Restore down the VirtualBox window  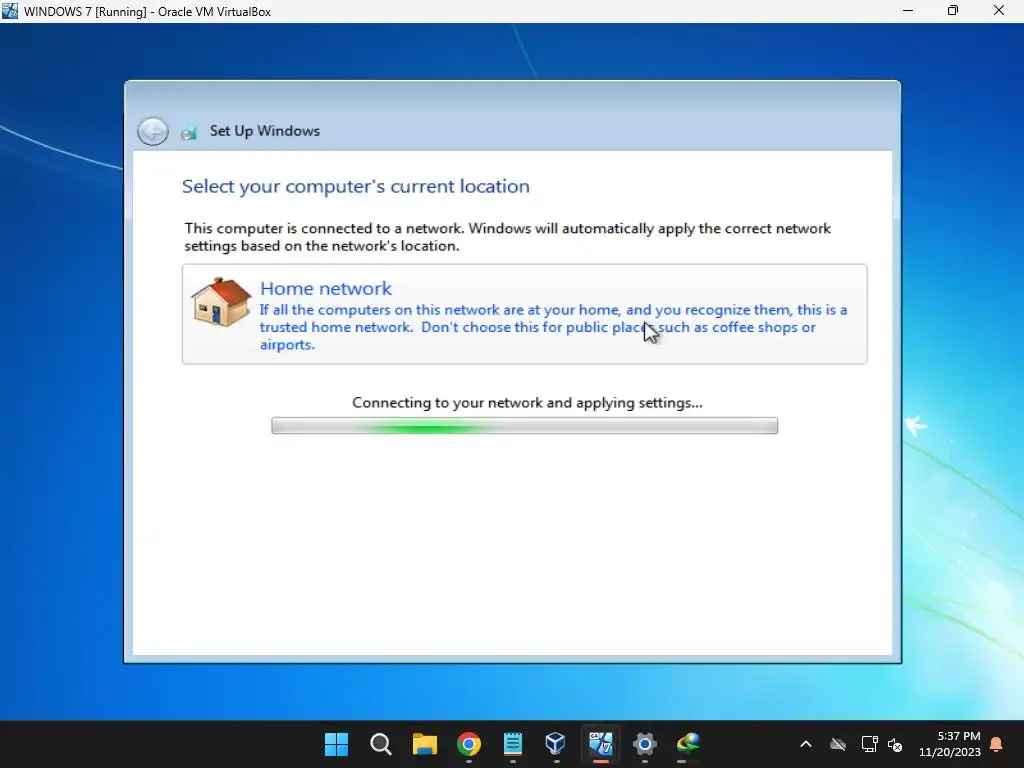(953, 10)
